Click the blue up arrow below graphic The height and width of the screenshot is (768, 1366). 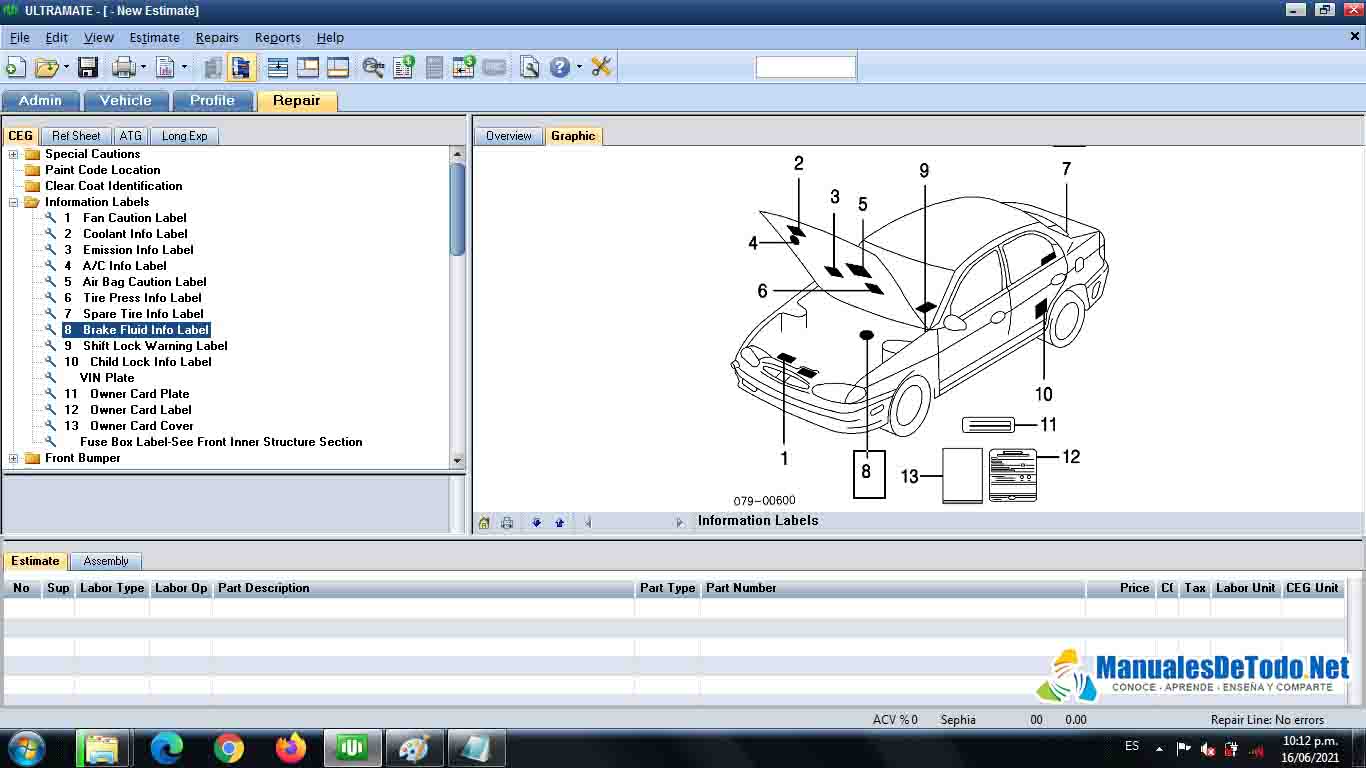tap(559, 522)
